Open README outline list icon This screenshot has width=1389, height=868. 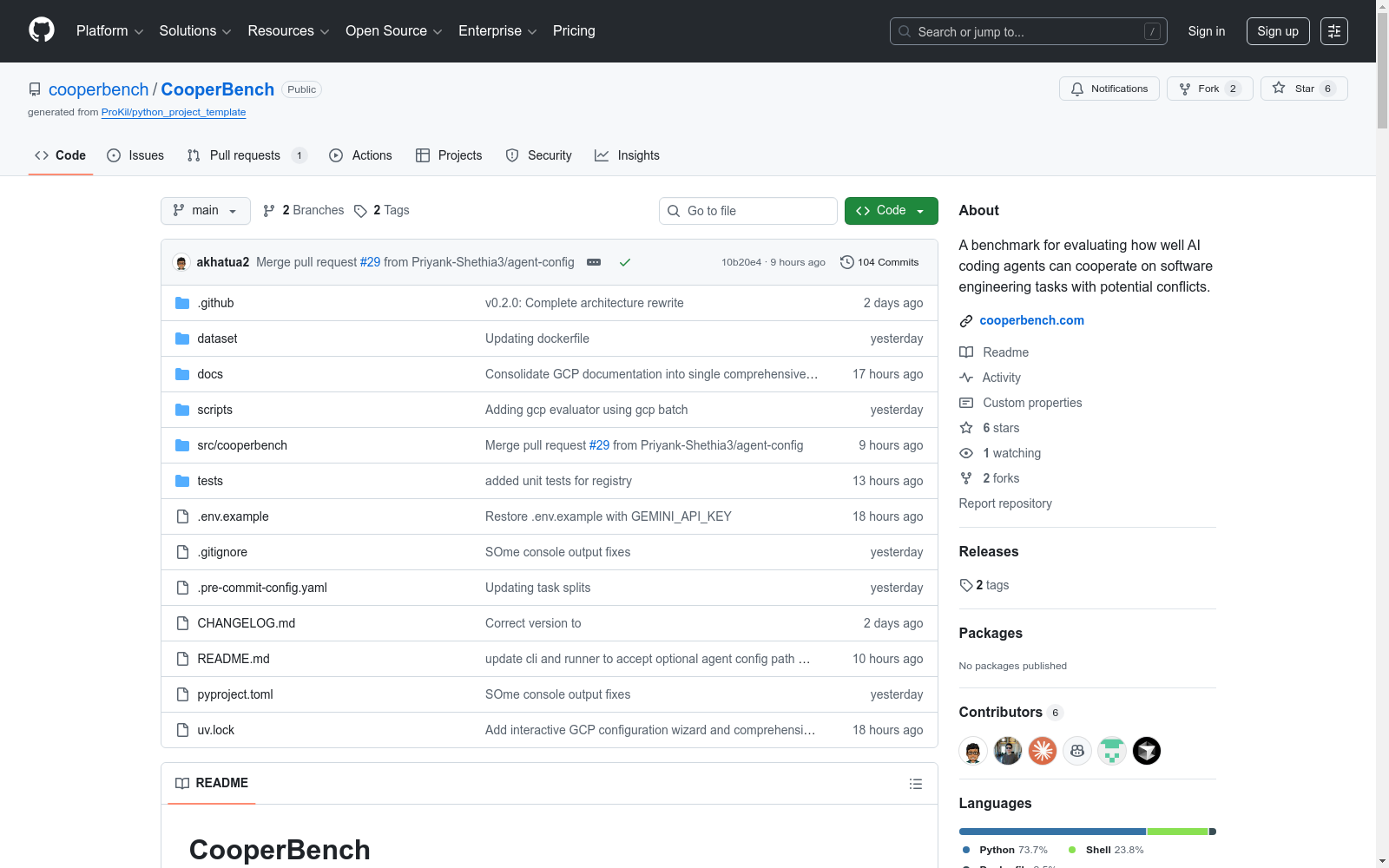(916, 784)
